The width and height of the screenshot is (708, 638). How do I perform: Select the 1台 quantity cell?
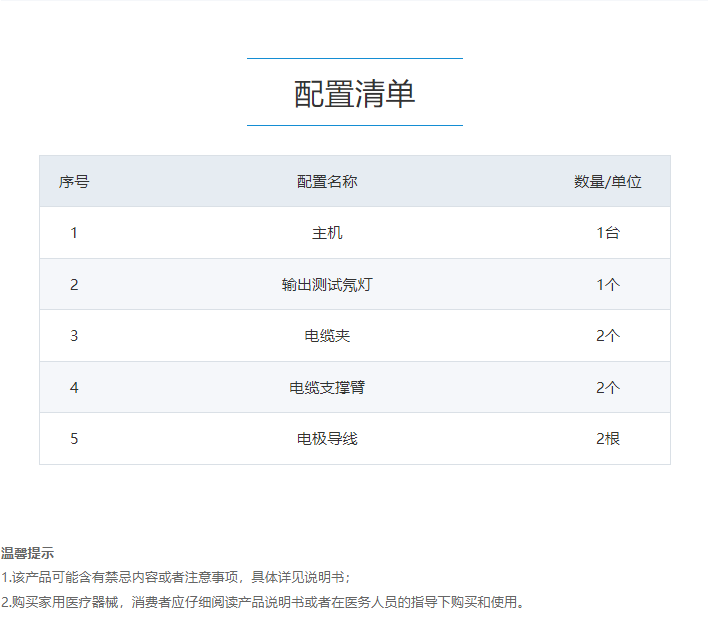pos(608,233)
